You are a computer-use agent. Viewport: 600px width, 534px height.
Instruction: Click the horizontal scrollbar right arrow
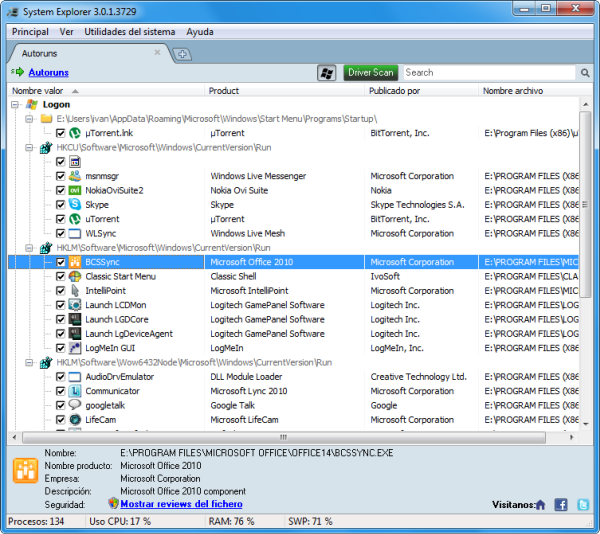click(572, 437)
